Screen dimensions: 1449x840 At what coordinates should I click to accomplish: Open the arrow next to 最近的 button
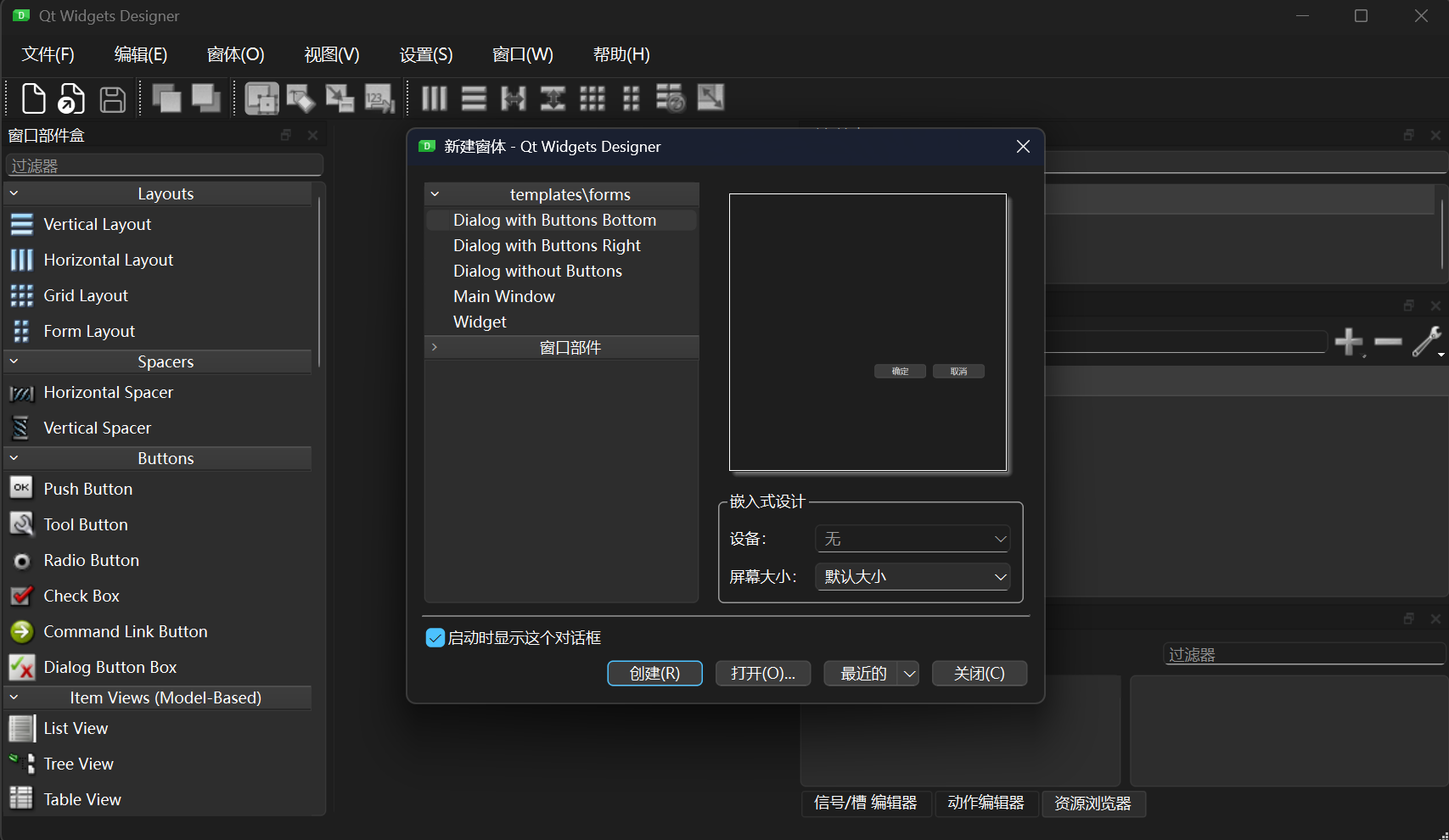(909, 674)
